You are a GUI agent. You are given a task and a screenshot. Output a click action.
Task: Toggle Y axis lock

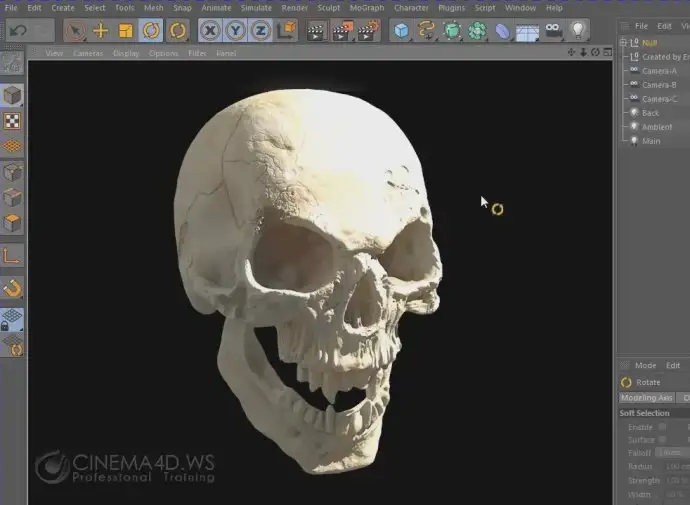coord(235,31)
